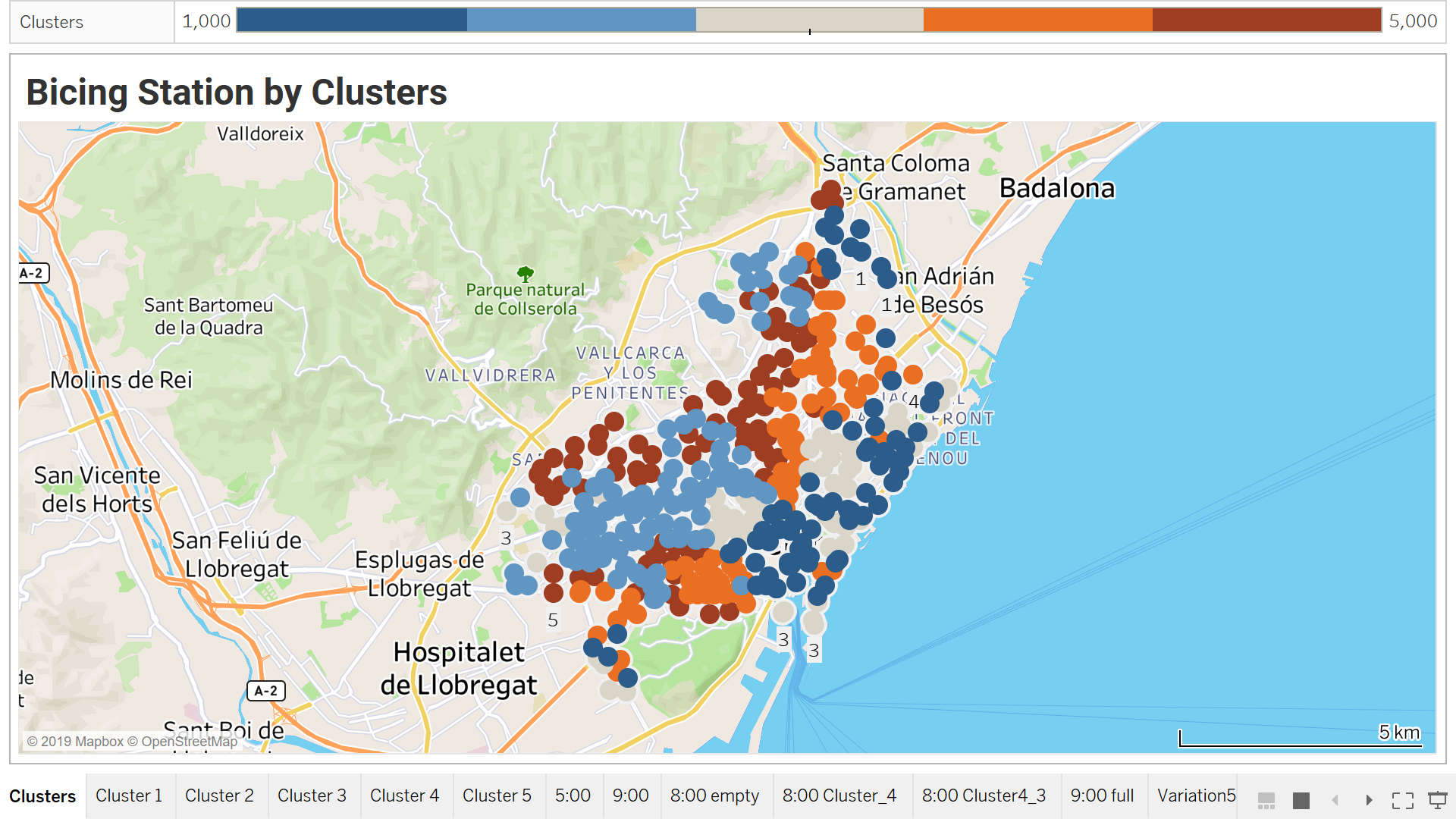
Task: Switch to single sheet display icon
Action: click(x=1301, y=800)
